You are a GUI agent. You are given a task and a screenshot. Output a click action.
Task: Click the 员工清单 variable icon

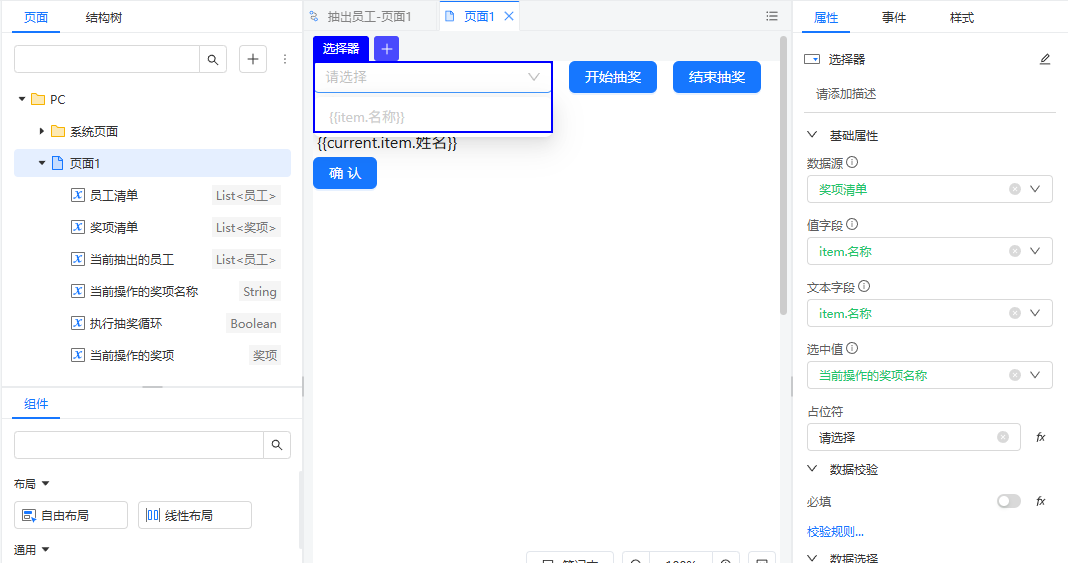(x=78, y=195)
